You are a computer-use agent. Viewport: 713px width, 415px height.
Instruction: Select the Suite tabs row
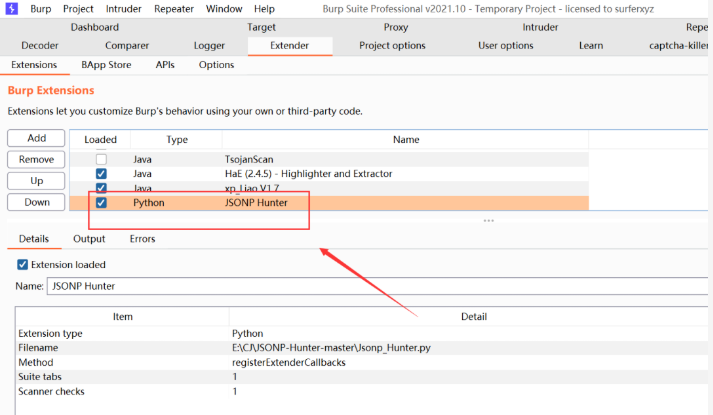click(x=362, y=377)
